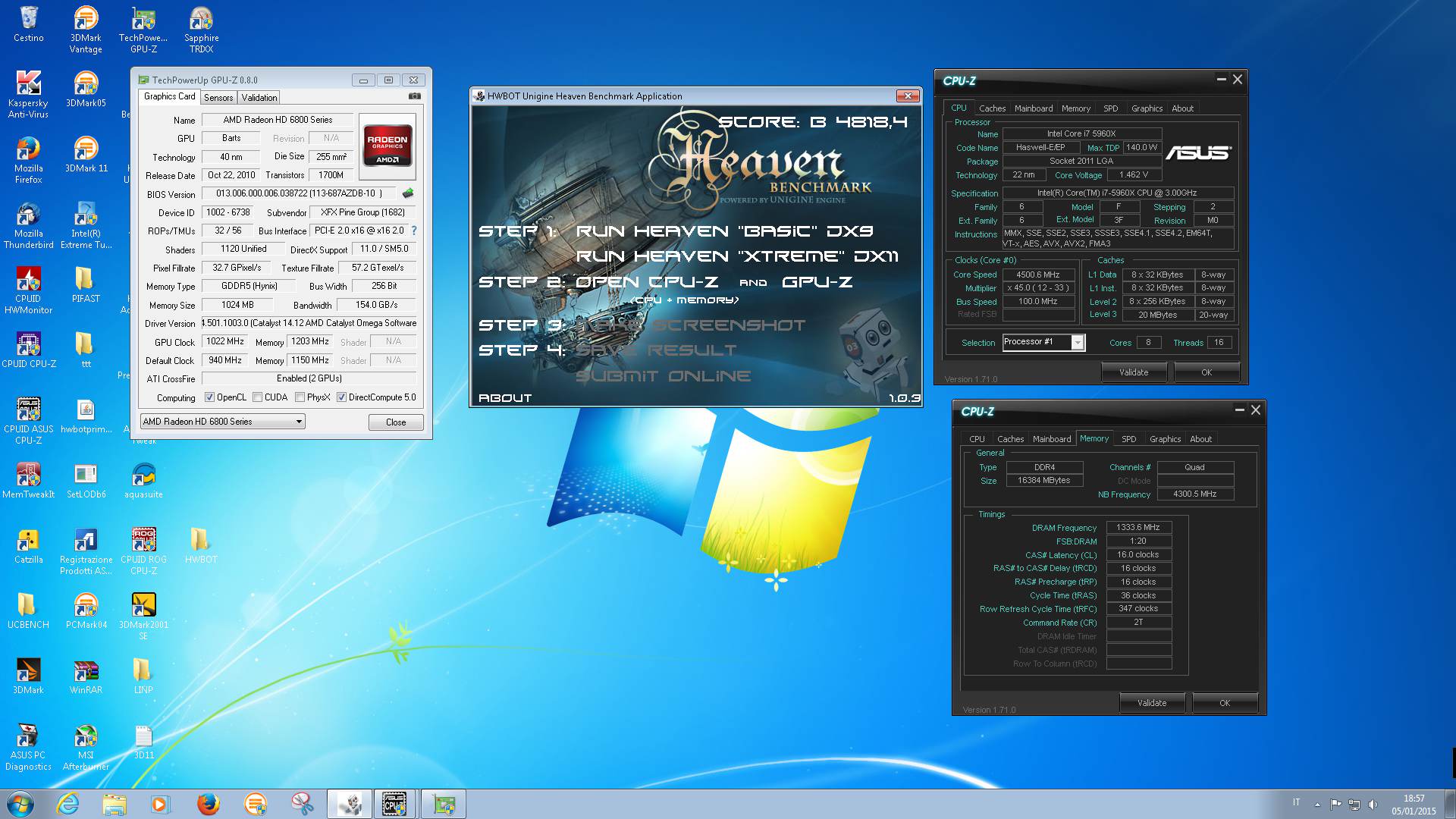Click Open CPU-Z in Heaven step 2
Screen dimensions: 1456x819
(x=647, y=282)
